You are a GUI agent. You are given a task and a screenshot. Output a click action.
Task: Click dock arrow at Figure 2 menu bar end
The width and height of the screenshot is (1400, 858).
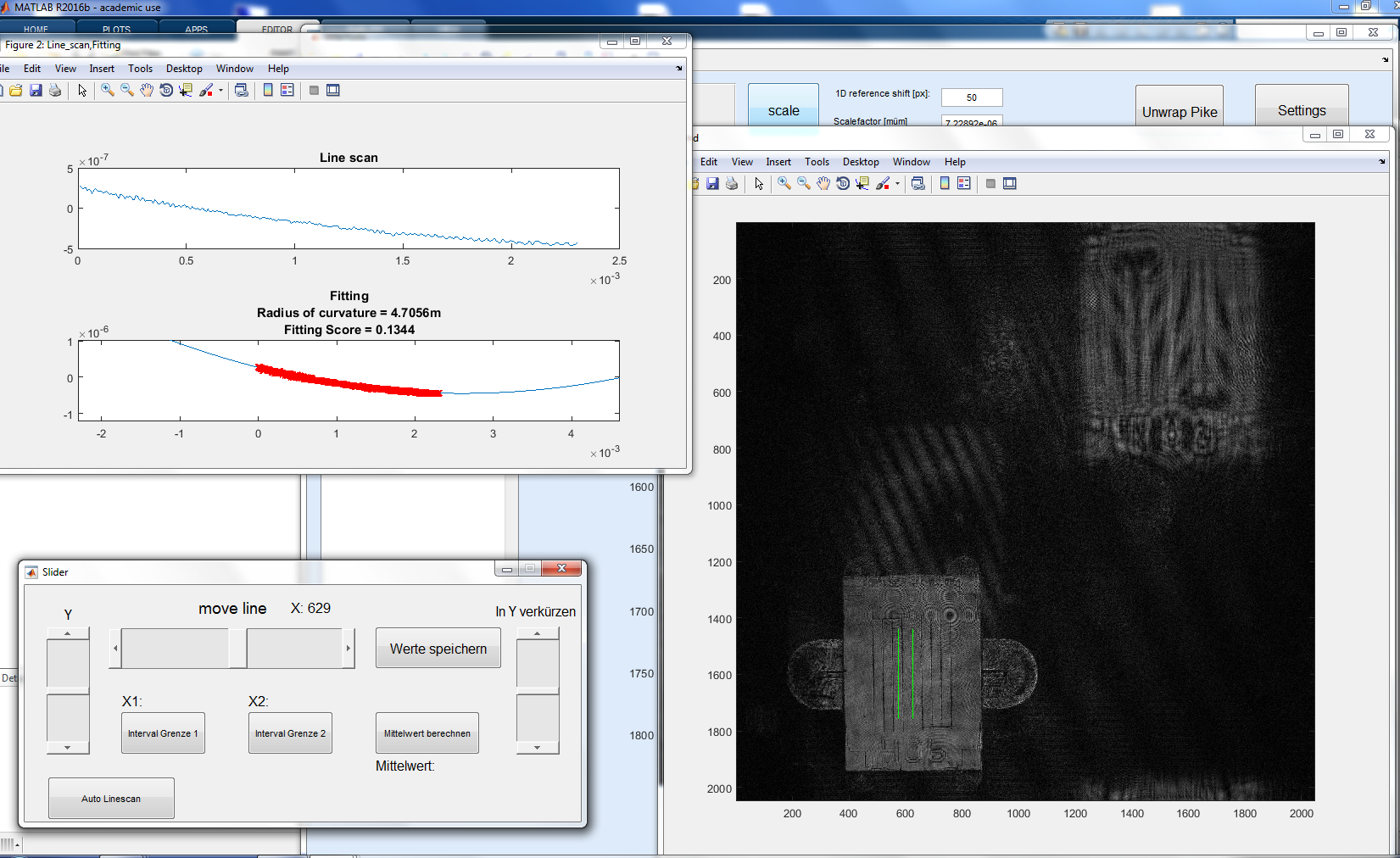click(678, 69)
